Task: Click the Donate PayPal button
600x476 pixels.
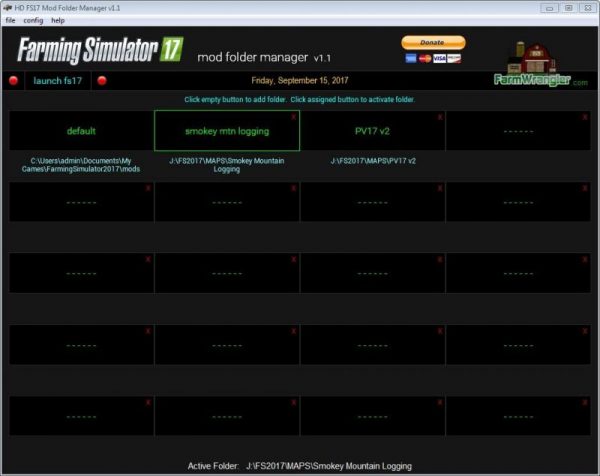Action: [x=433, y=42]
